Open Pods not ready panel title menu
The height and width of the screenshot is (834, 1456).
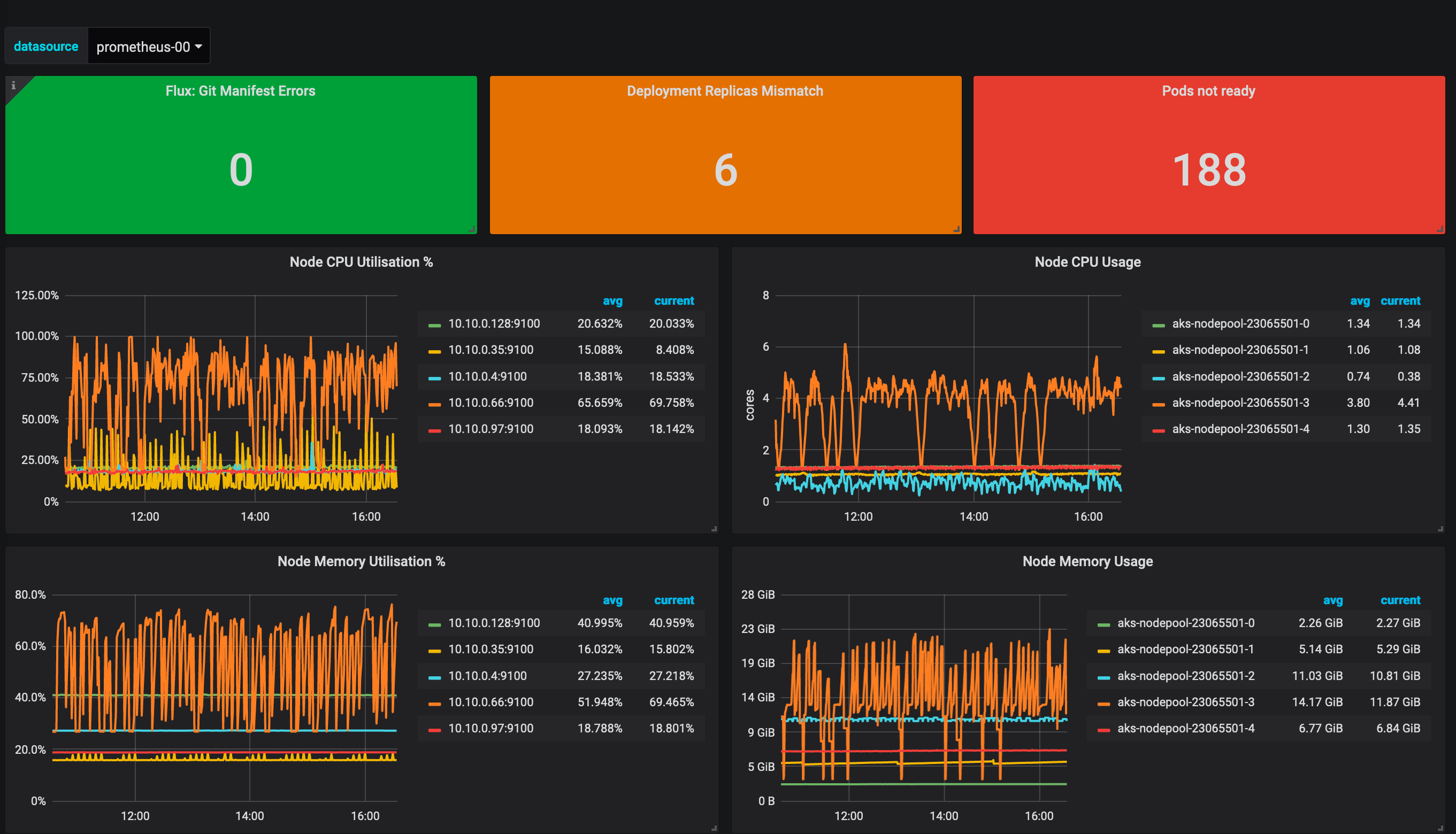click(1208, 91)
